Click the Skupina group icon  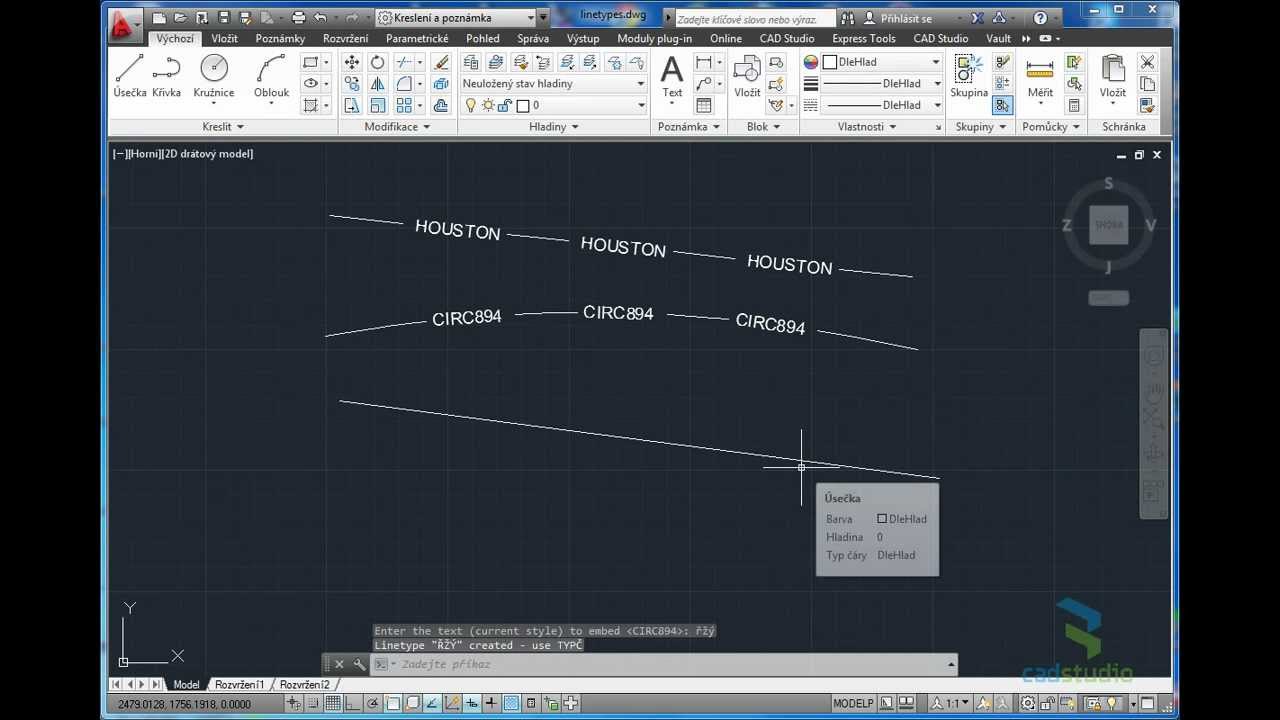(968, 76)
